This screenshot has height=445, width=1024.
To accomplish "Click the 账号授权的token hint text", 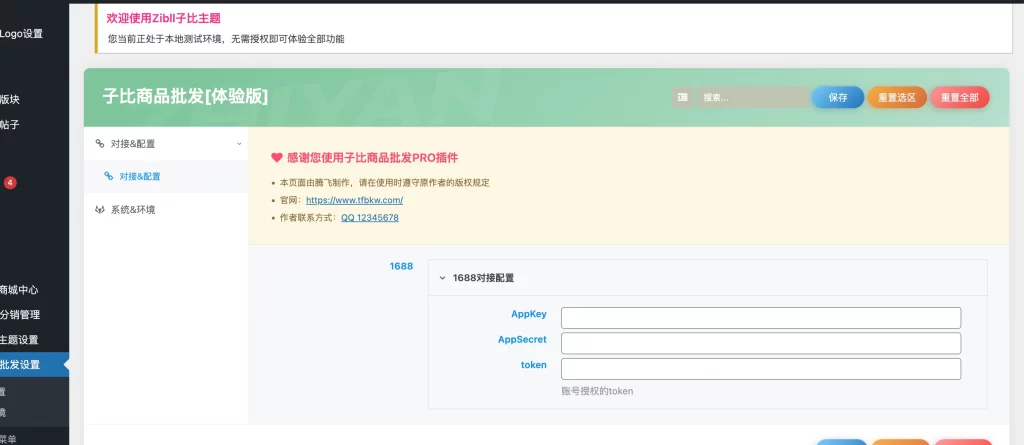I will tap(597, 391).
